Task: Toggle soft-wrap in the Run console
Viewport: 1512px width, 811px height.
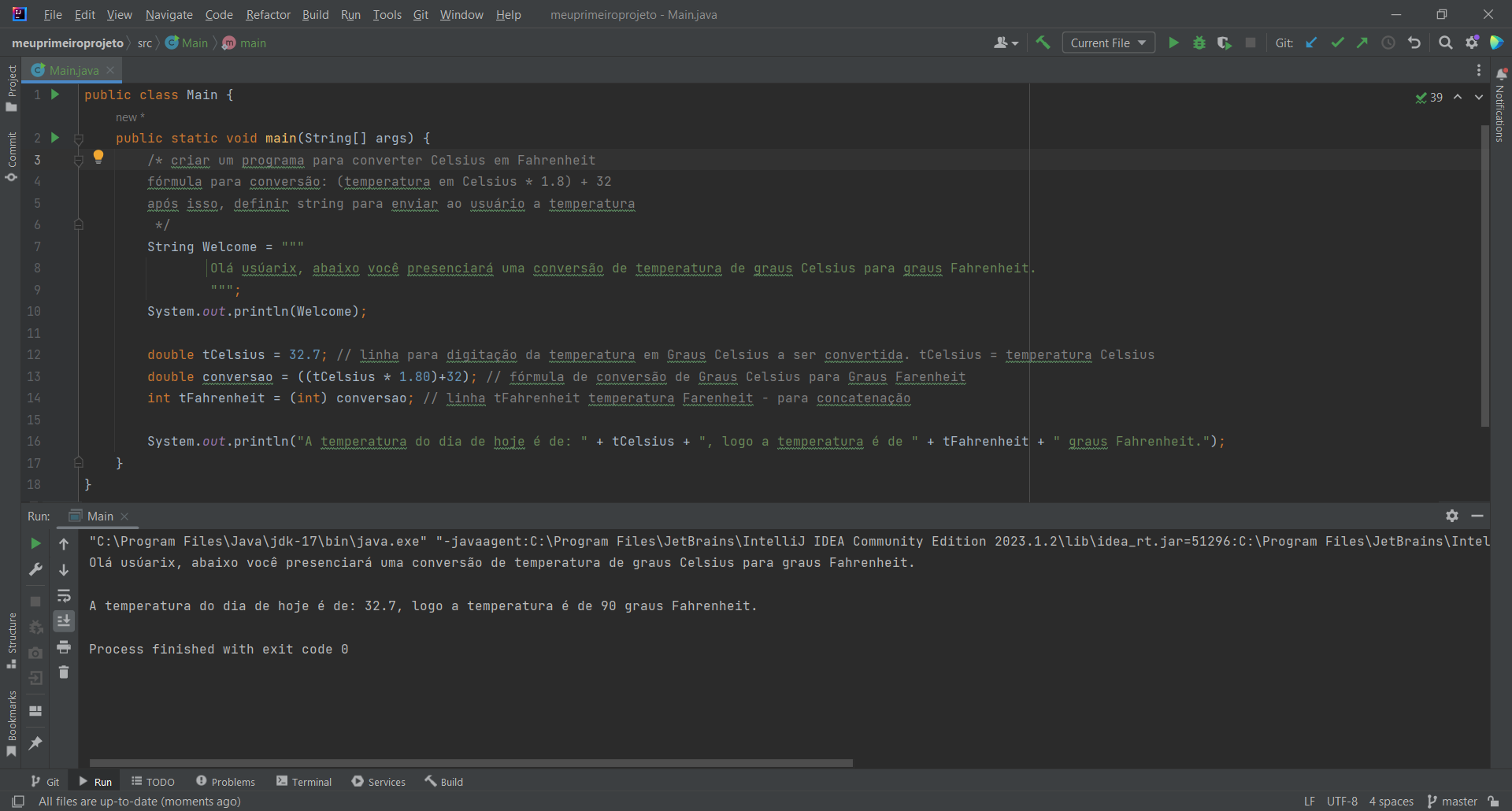Action: click(x=64, y=596)
